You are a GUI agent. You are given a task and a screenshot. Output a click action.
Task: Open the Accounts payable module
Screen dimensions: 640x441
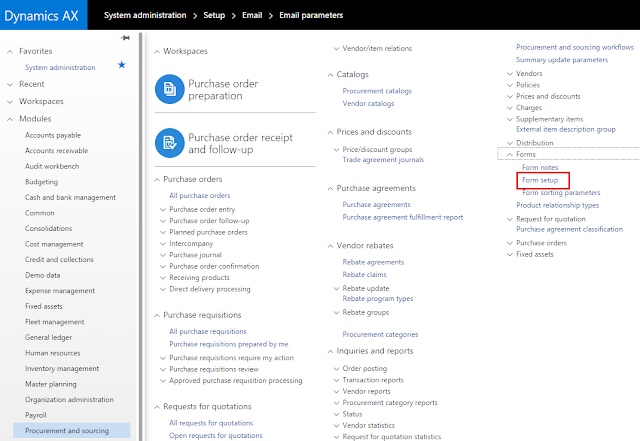[x=53, y=135]
